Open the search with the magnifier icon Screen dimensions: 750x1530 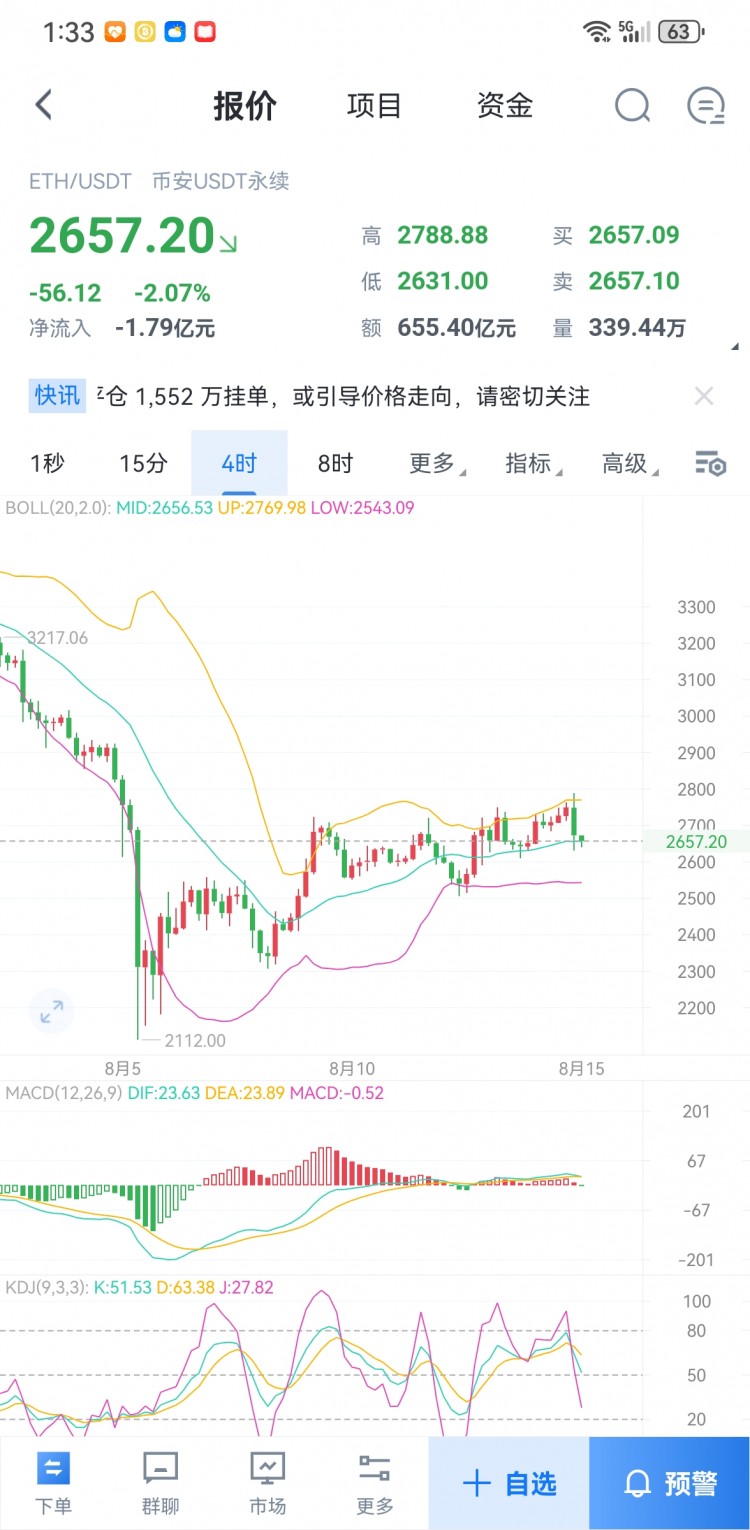coord(632,105)
